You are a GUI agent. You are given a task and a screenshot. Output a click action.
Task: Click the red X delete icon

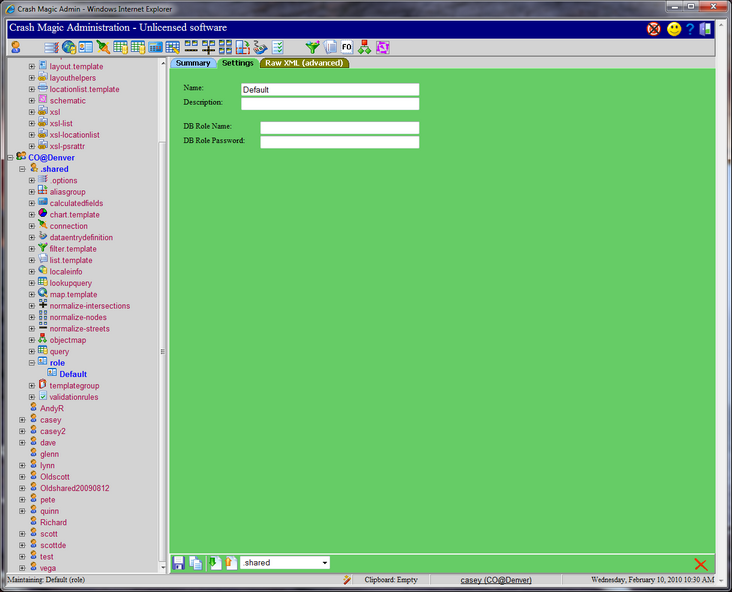(x=700, y=564)
